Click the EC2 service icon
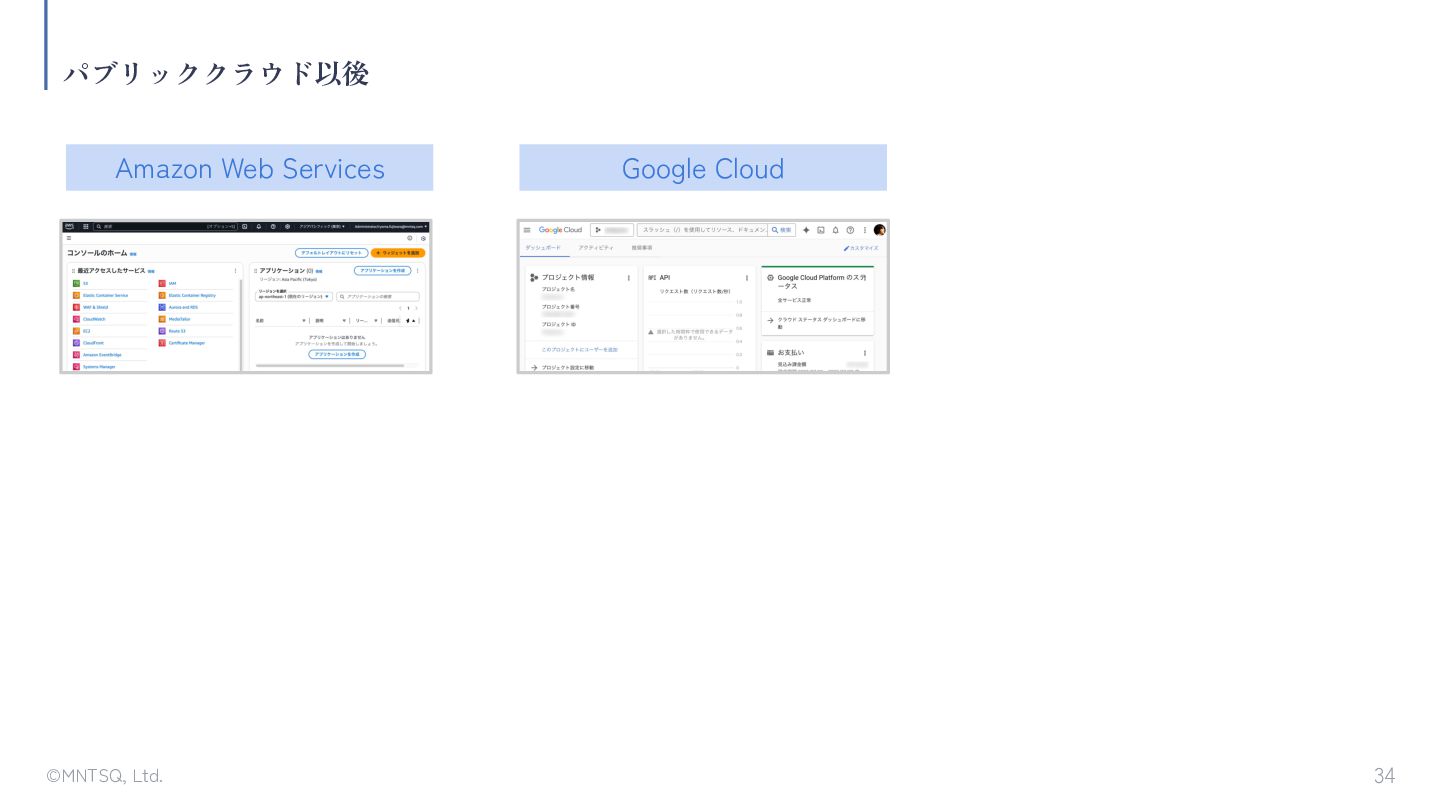This screenshot has width=1440, height=810. (76, 331)
